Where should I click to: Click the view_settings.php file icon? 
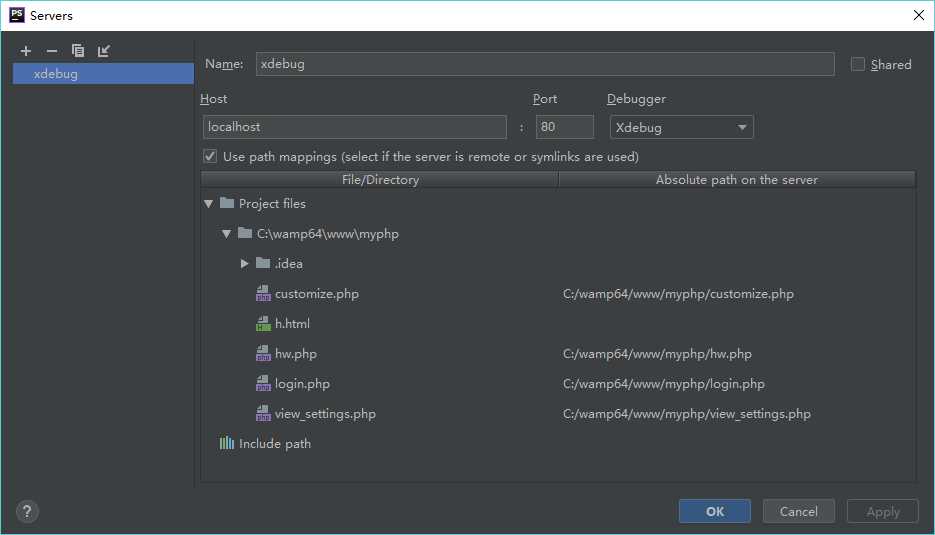pyautogui.click(x=263, y=413)
